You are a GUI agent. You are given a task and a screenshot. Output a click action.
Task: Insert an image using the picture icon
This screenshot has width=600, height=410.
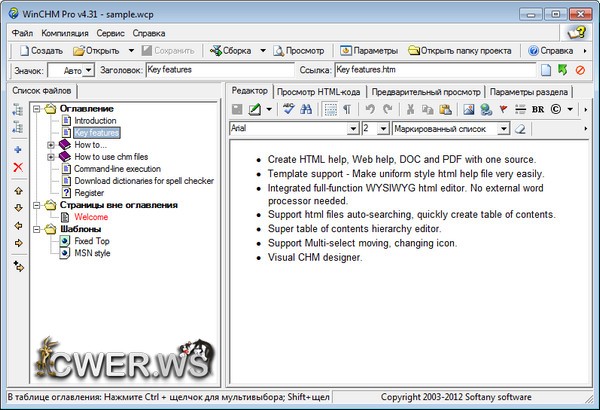[468, 109]
